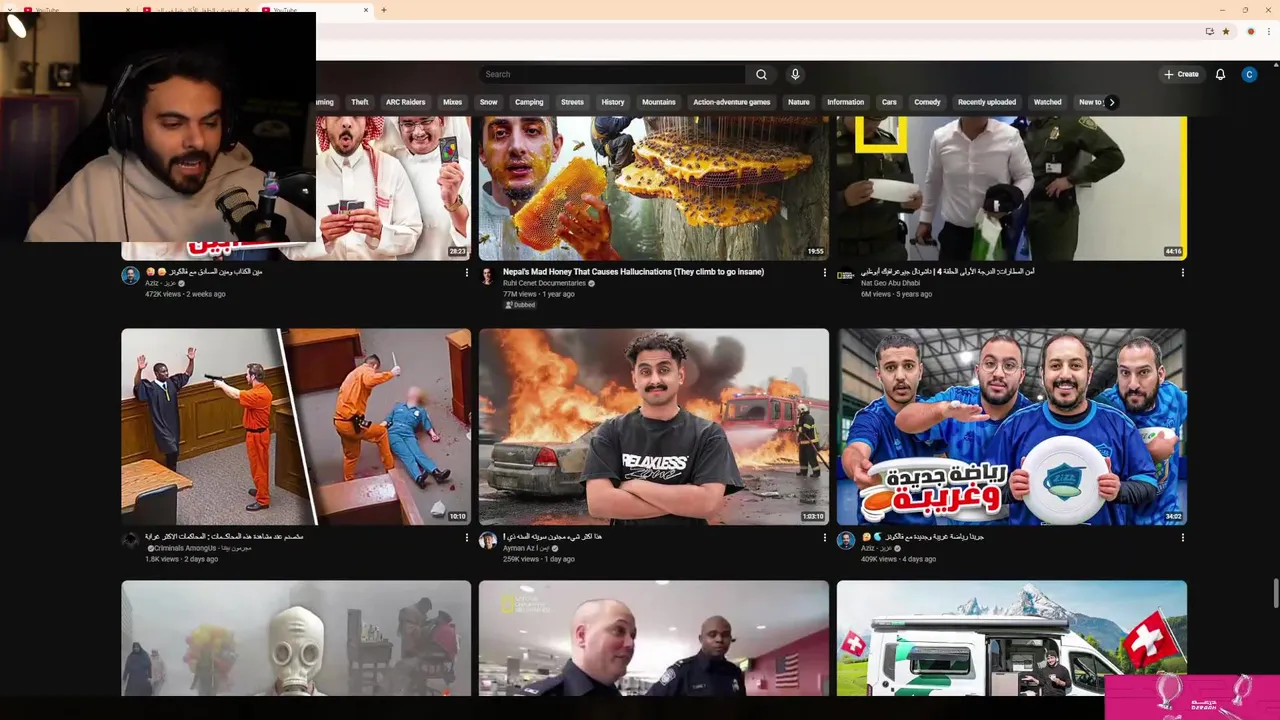The width and height of the screenshot is (1280, 720).
Task: Open Ruhi Cenet Documentaries channel link
Action: [x=544, y=283]
